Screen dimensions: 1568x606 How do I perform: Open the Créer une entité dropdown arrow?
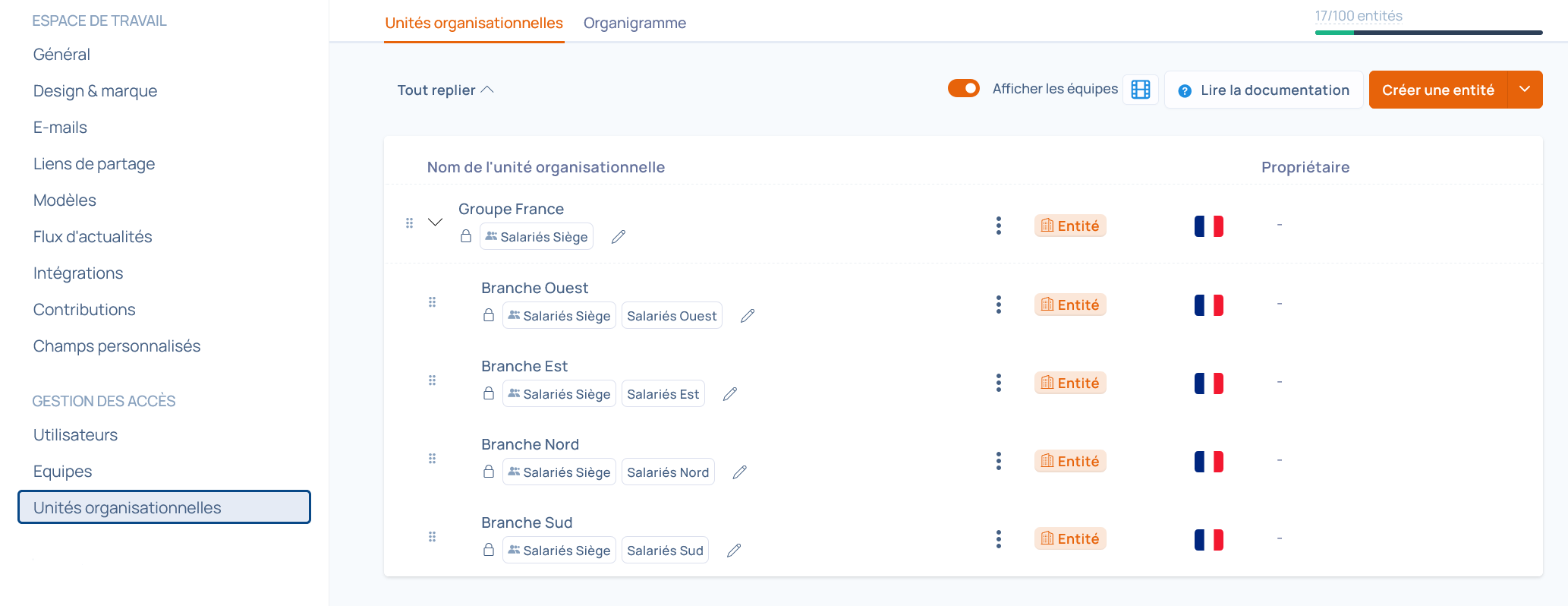click(x=1524, y=90)
